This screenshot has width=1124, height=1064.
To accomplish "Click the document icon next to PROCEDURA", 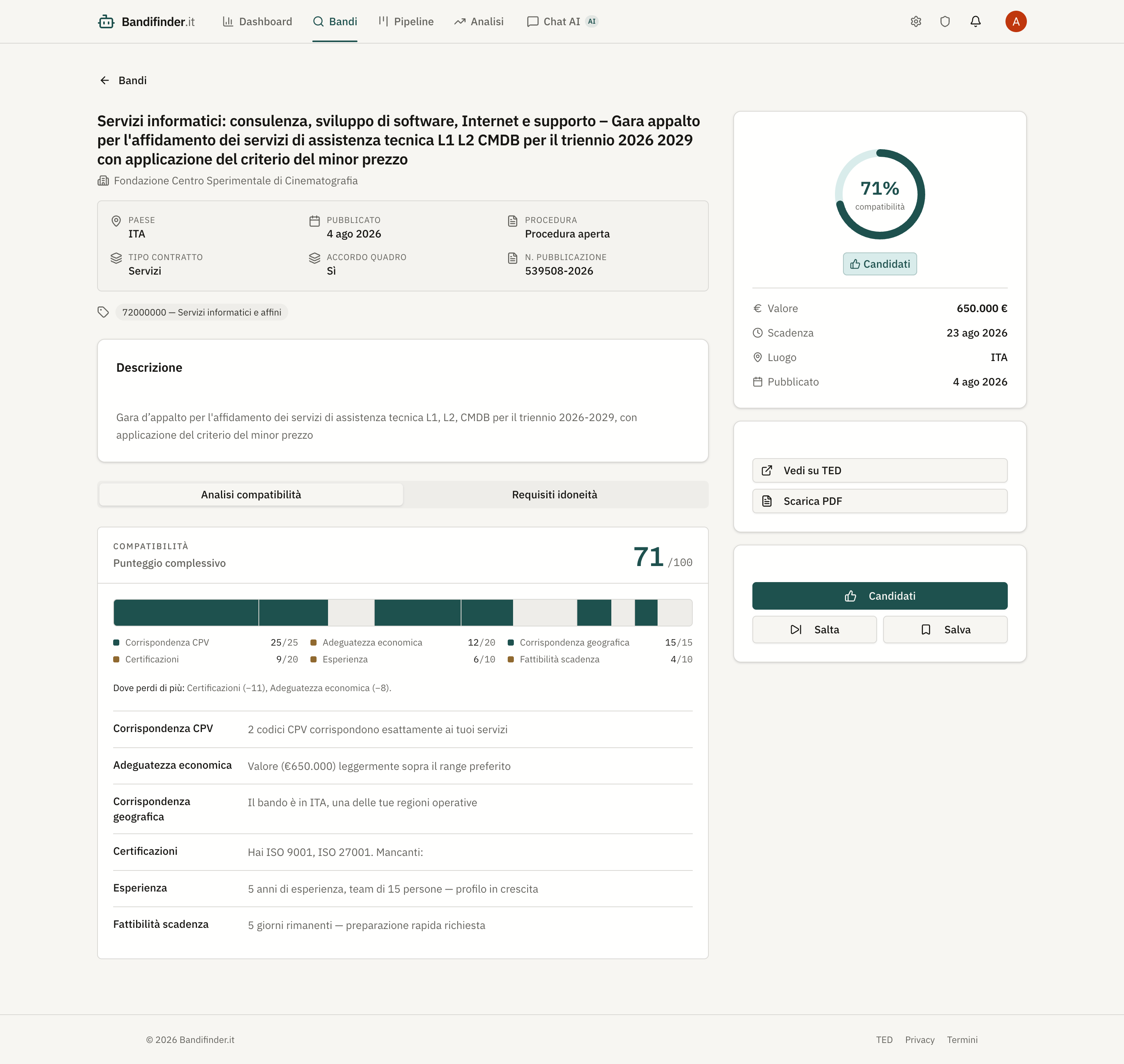I will tap(512, 221).
